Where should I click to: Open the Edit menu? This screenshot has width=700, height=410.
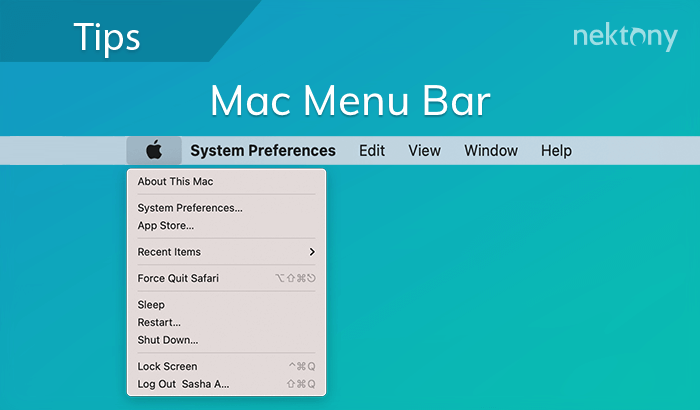click(x=372, y=151)
